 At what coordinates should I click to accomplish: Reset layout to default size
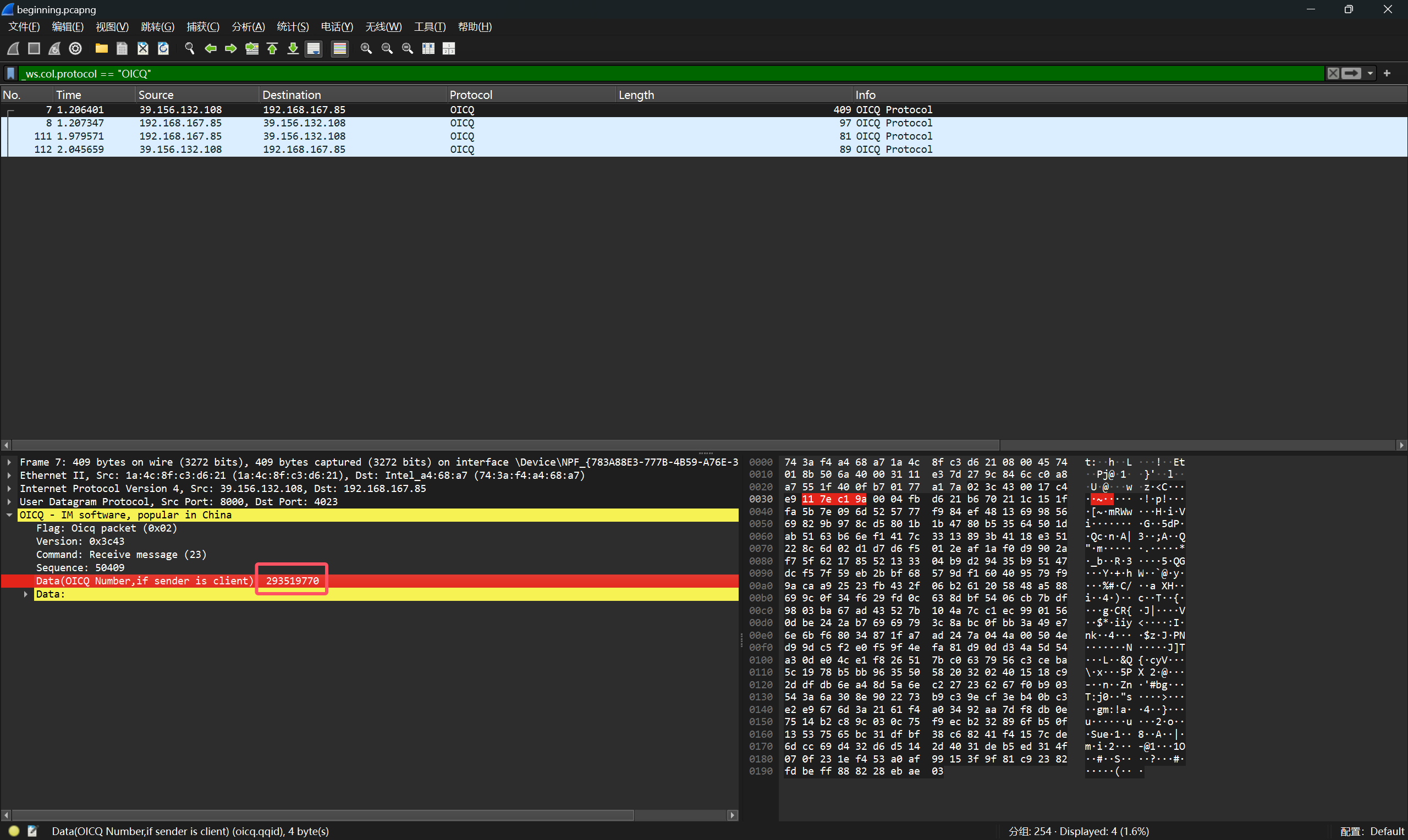[x=428, y=49]
